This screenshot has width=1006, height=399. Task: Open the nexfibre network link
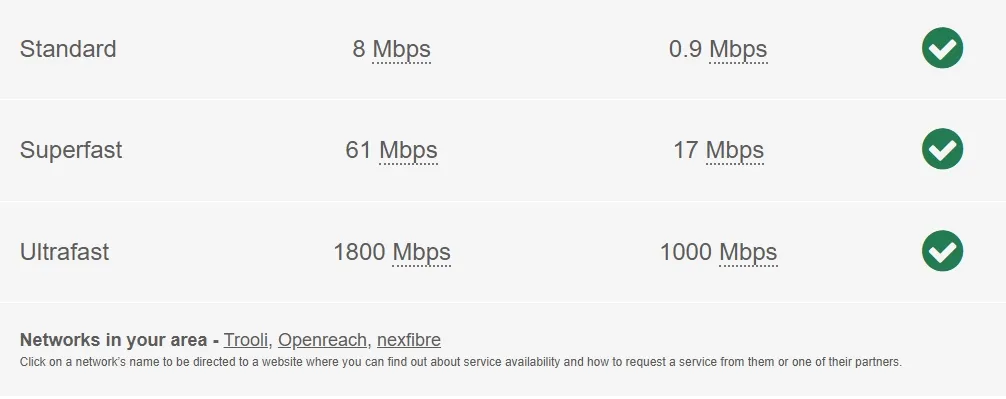[x=409, y=340]
